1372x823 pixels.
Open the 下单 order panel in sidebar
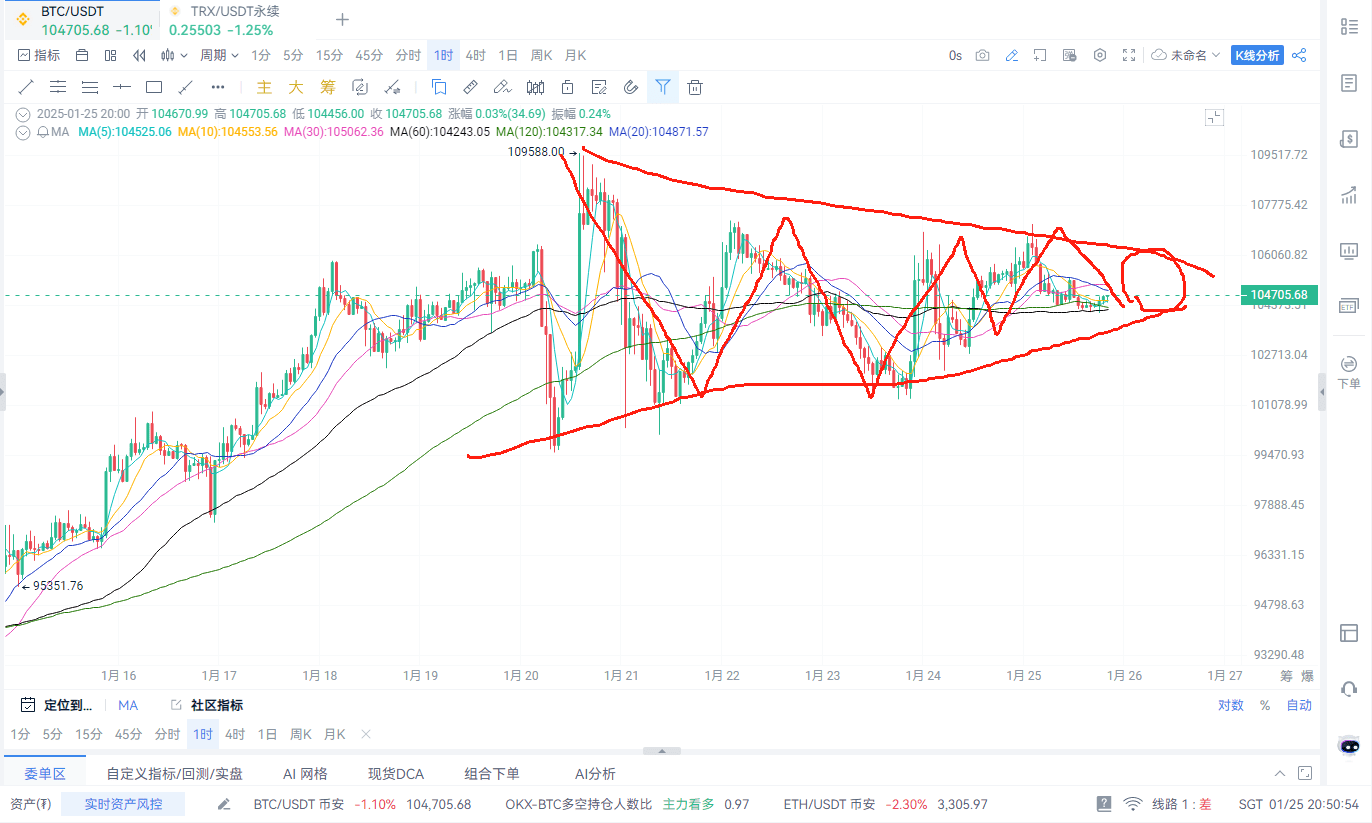pos(1349,370)
